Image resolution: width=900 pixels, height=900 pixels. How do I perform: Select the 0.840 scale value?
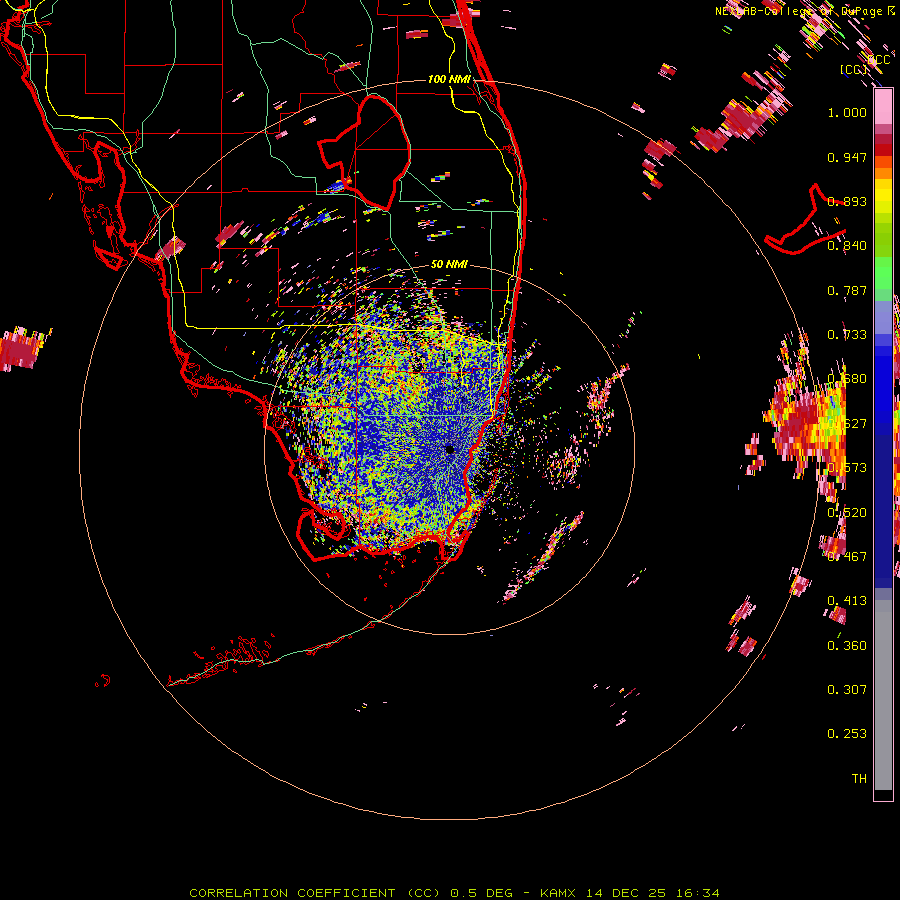point(847,246)
